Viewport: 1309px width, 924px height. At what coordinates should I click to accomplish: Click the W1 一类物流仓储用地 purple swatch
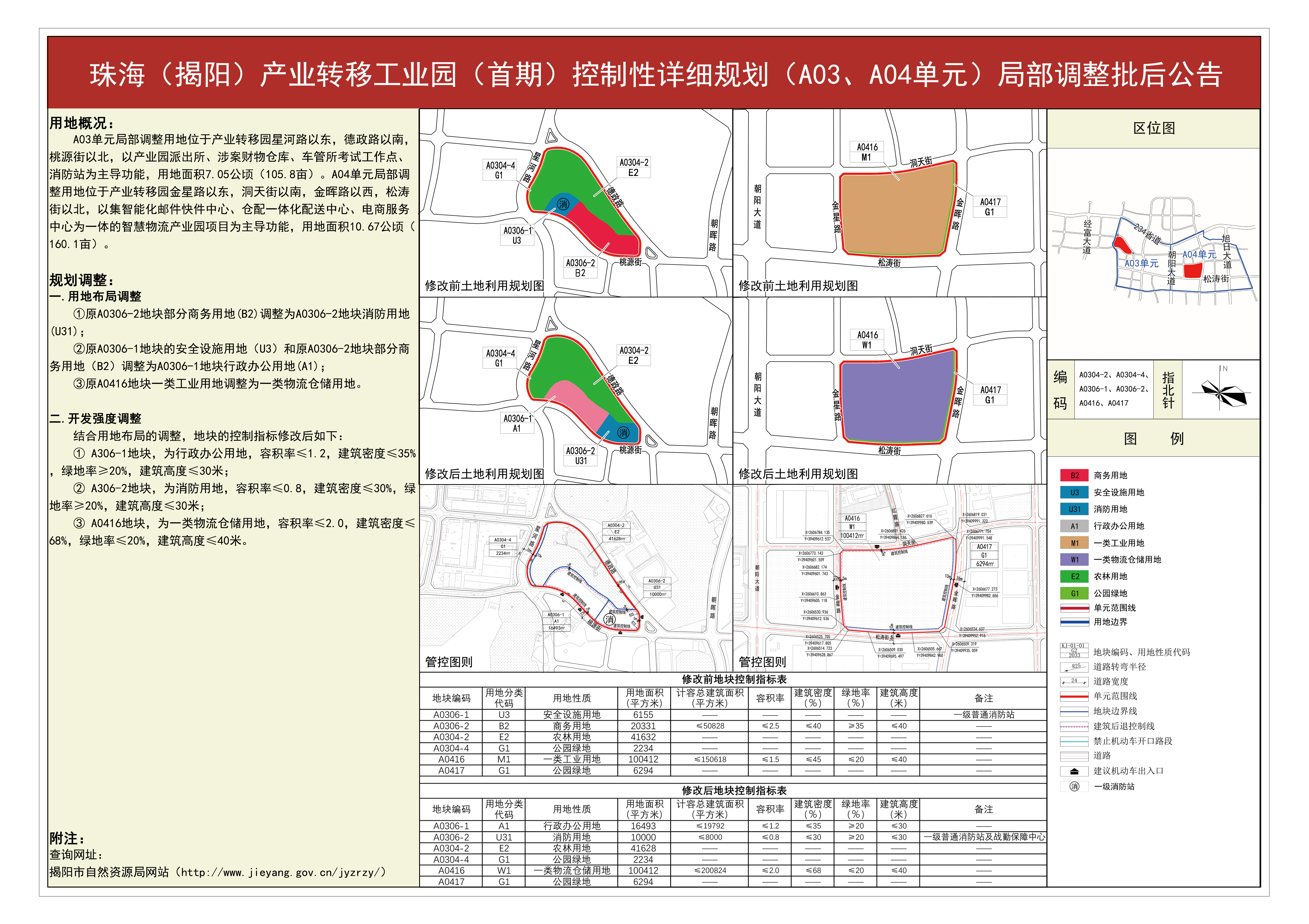1074,560
